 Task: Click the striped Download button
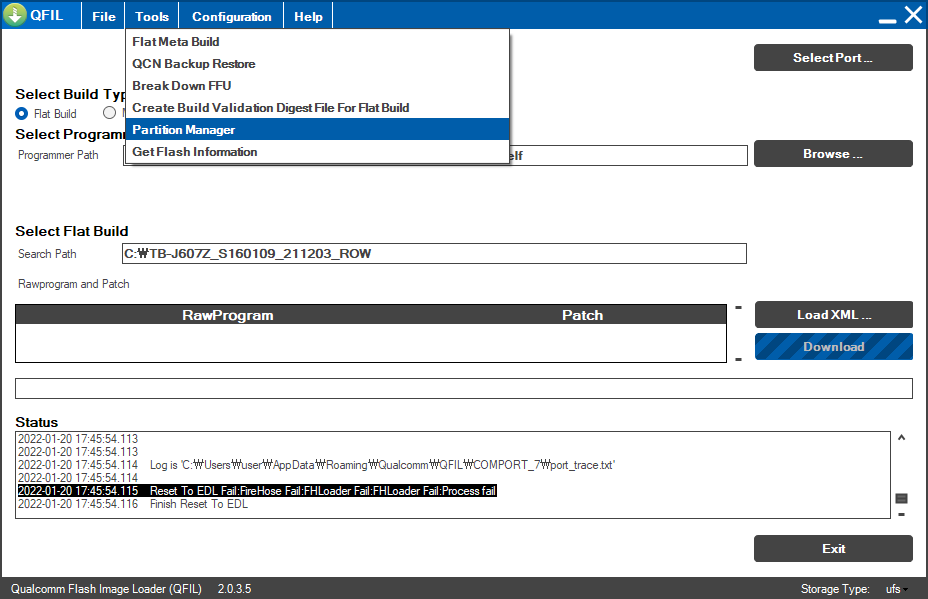833,346
